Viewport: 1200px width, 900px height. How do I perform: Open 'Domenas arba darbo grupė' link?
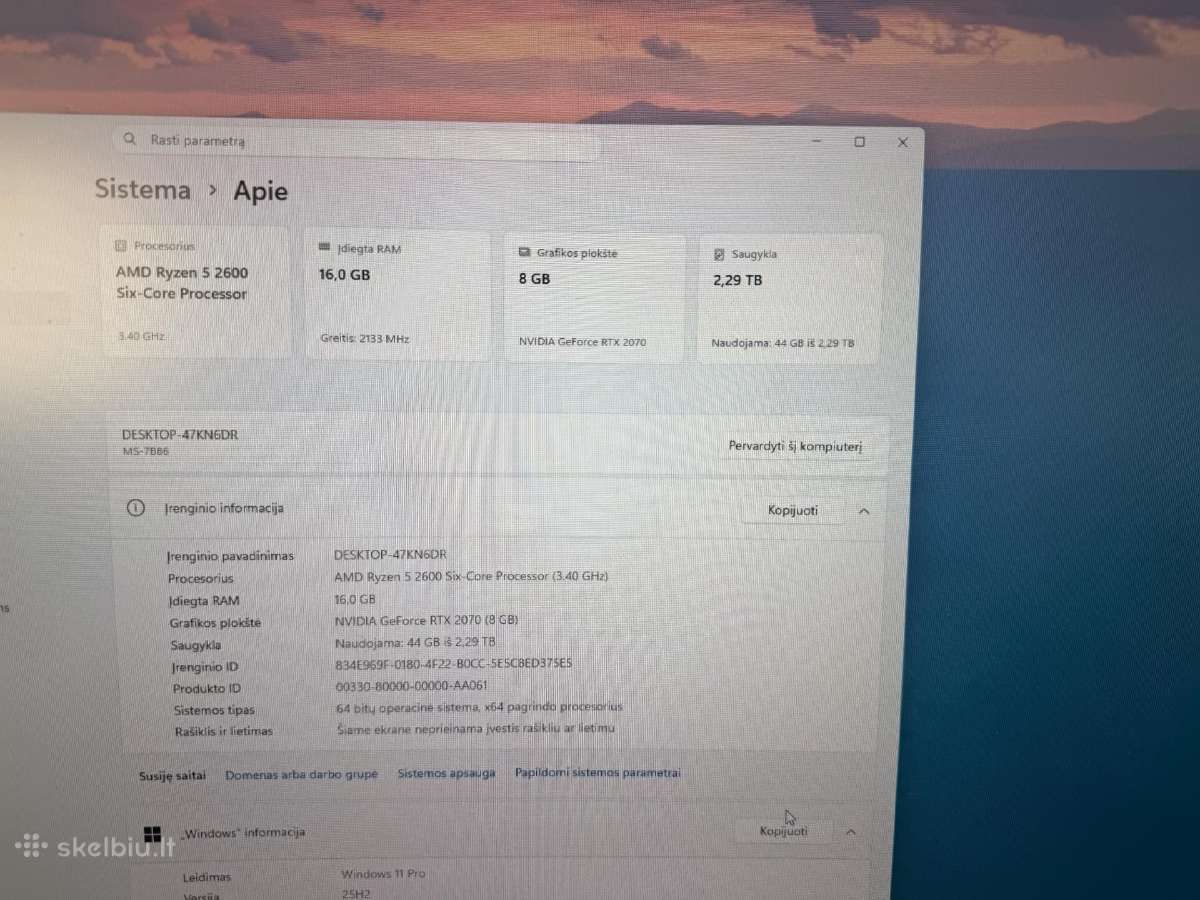click(x=302, y=774)
